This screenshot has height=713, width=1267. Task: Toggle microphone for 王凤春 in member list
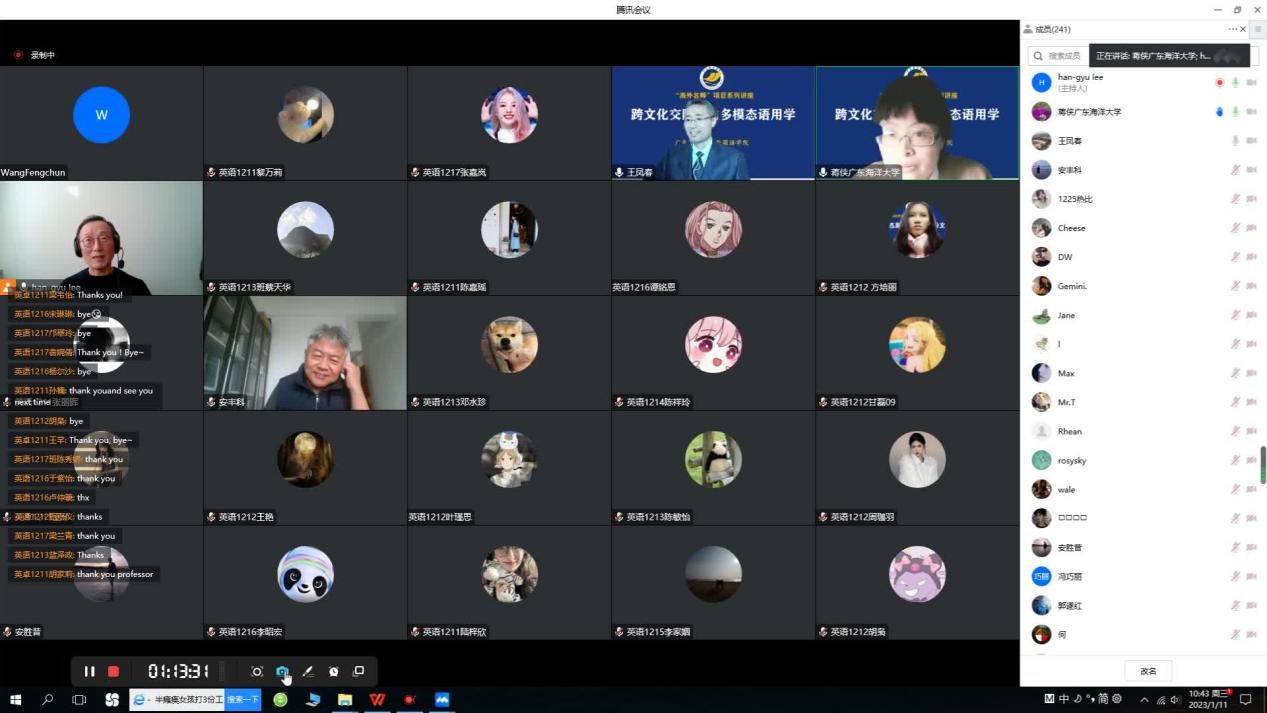coord(1236,141)
